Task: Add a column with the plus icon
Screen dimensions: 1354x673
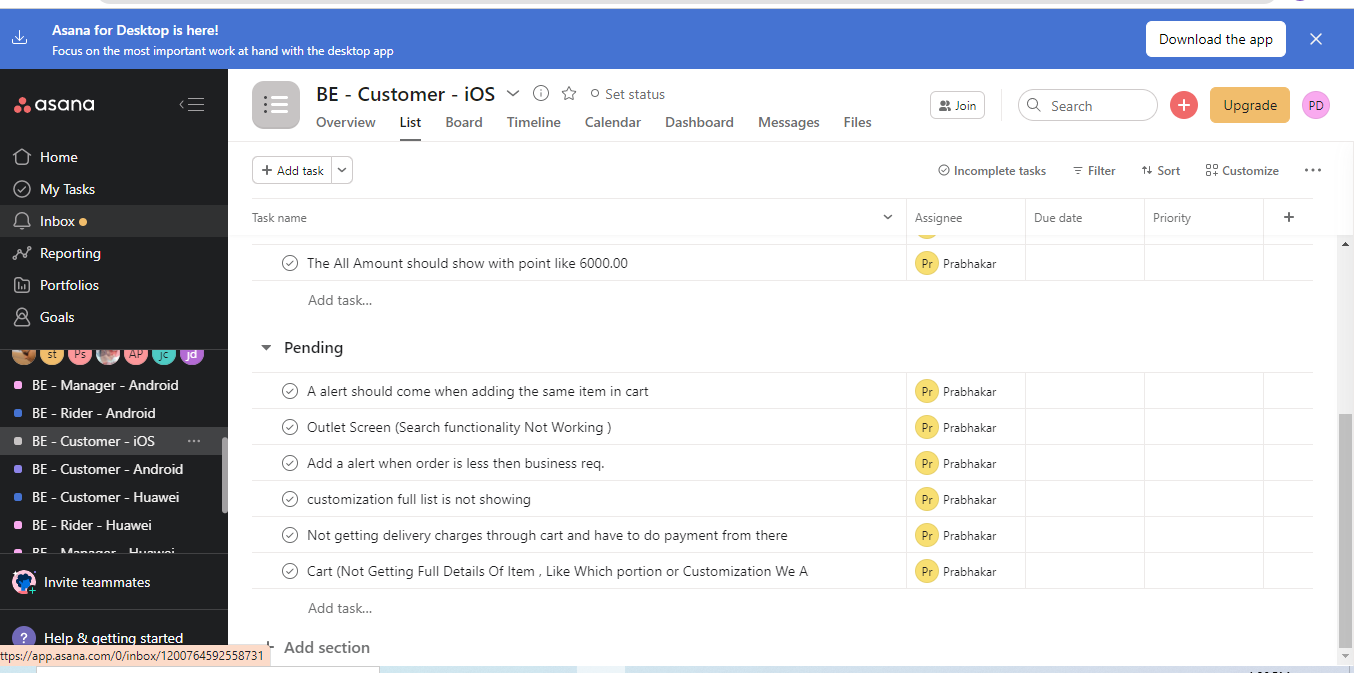Action: 1289,217
